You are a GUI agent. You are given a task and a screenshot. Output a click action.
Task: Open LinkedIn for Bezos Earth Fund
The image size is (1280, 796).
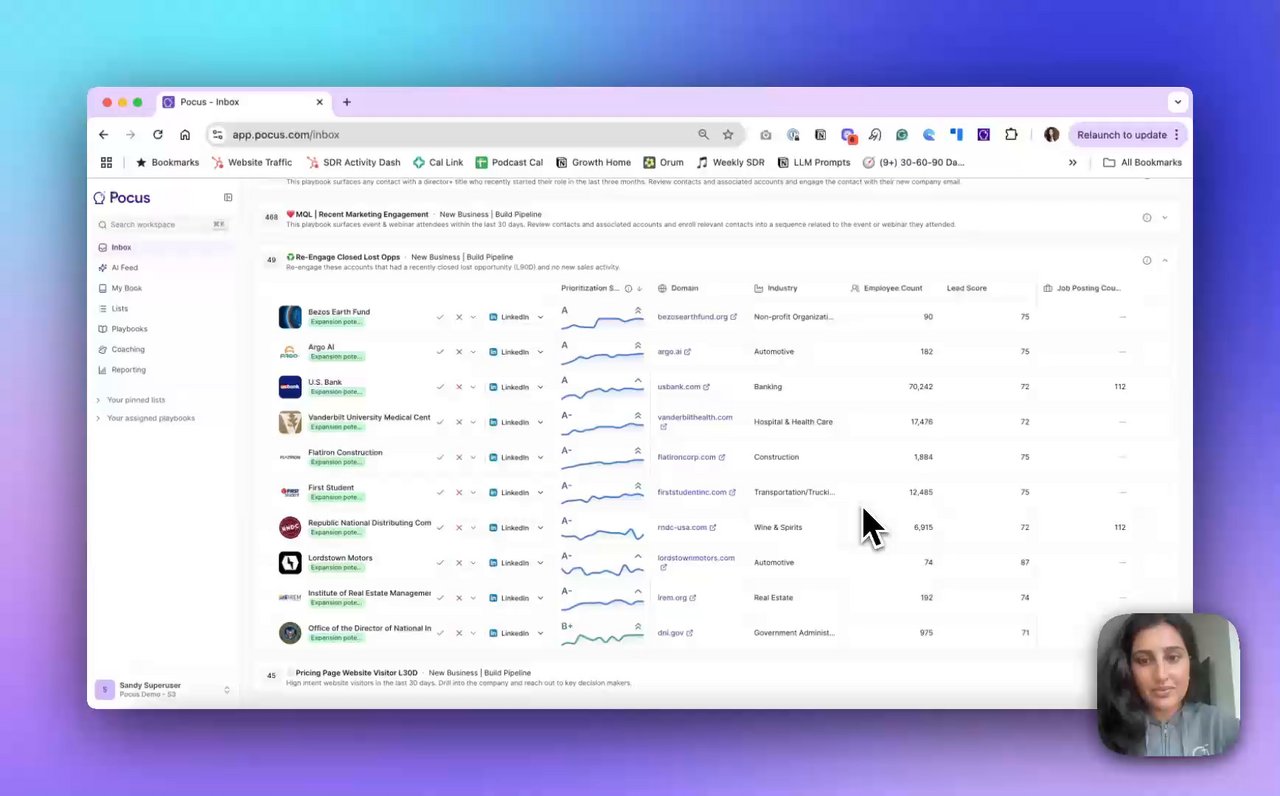point(509,317)
